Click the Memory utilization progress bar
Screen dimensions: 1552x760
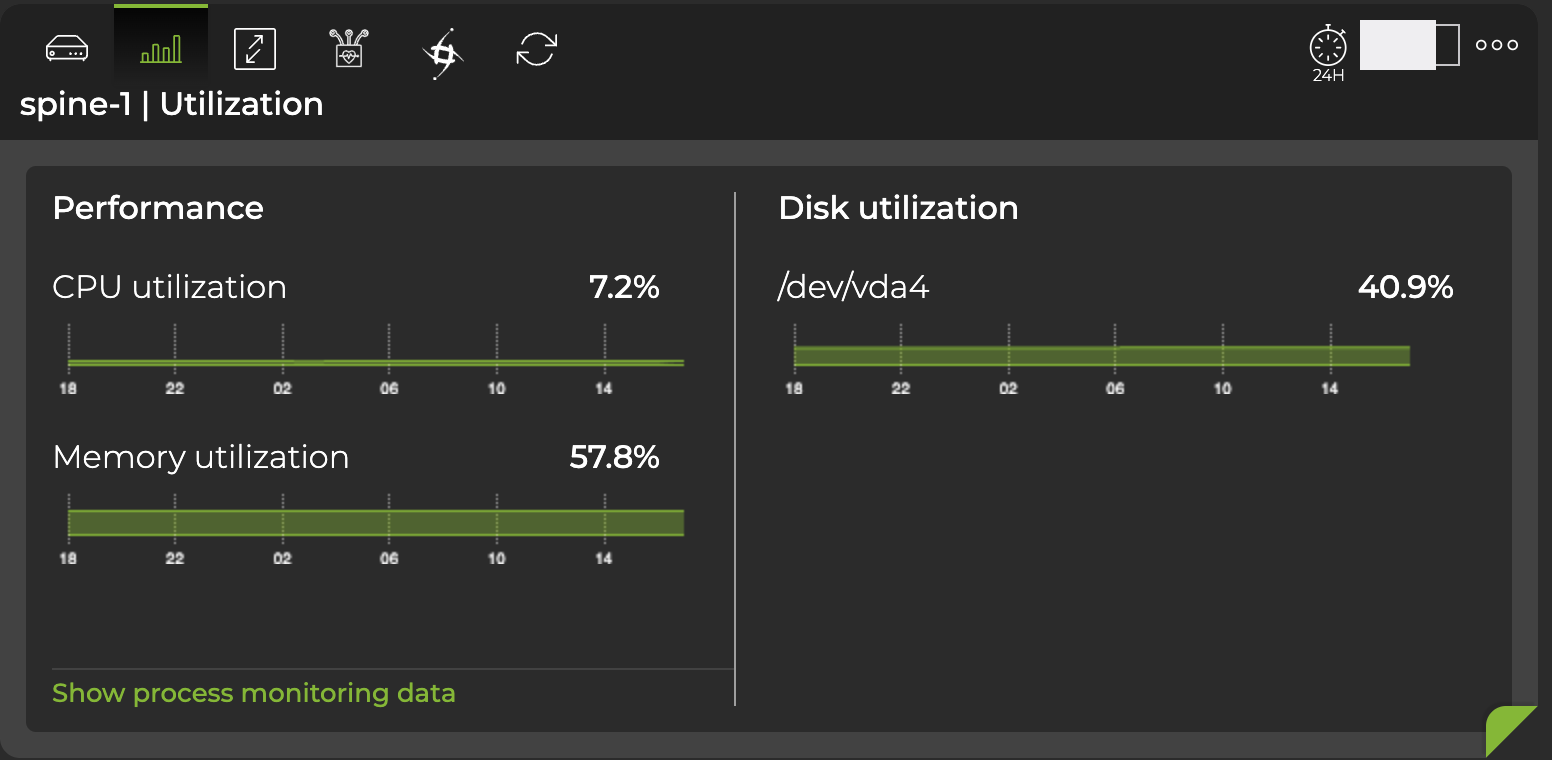point(375,521)
